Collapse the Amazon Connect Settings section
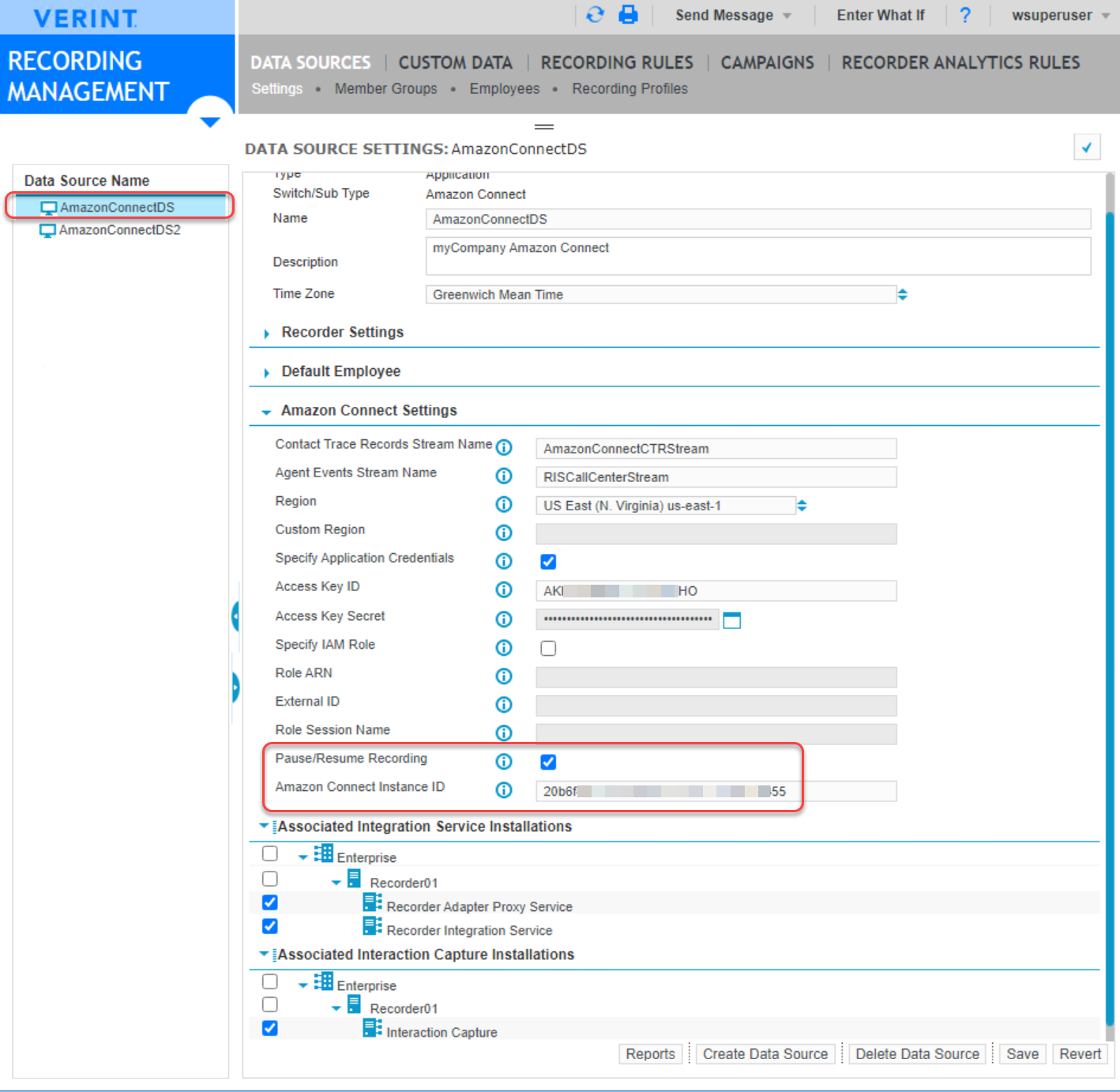The height and width of the screenshot is (1092, 1120). pos(266,412)
